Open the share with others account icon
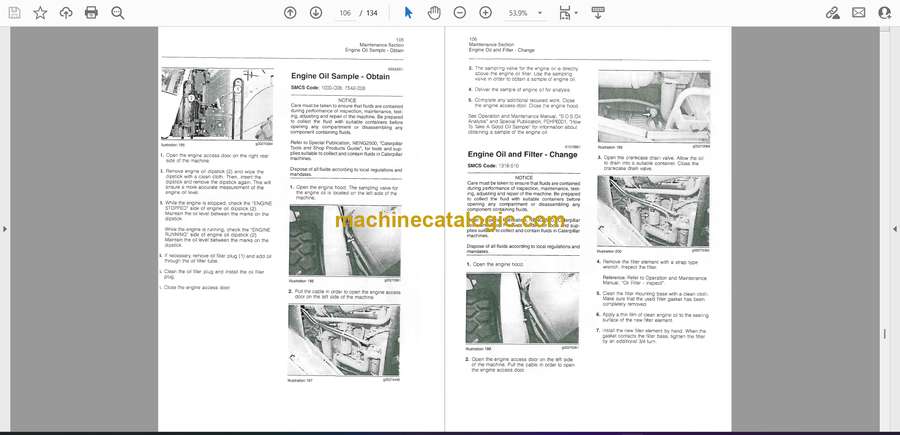Image resolution: width=900 pixels, height=435 pixels. pos(885,13)
